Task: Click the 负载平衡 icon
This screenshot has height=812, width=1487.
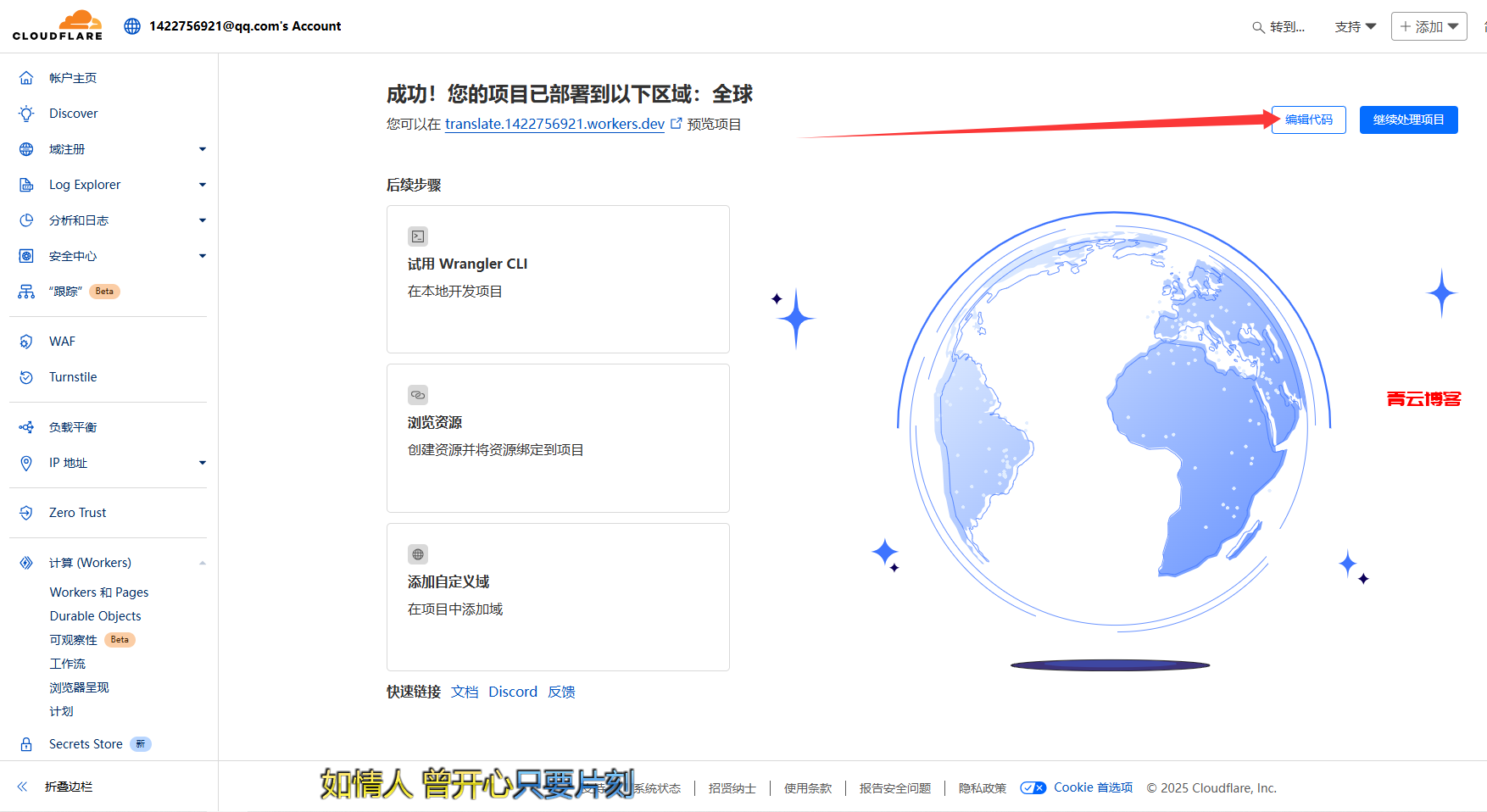Action: (x=26, y=427)
